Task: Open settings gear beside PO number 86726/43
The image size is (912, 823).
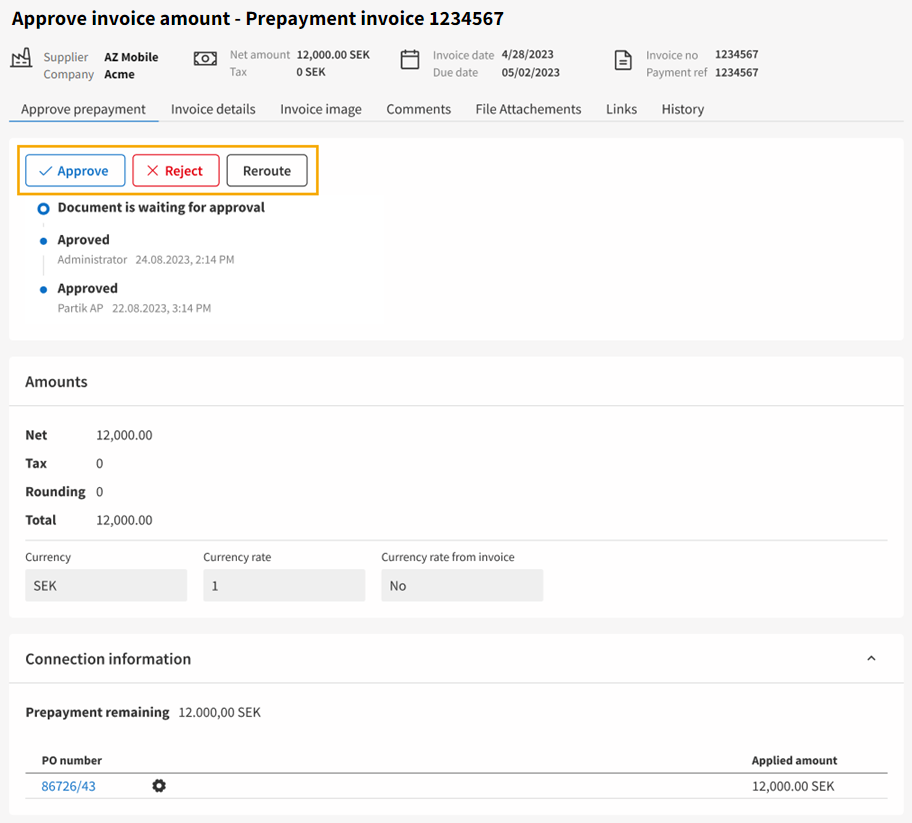Action: [158, 786]
